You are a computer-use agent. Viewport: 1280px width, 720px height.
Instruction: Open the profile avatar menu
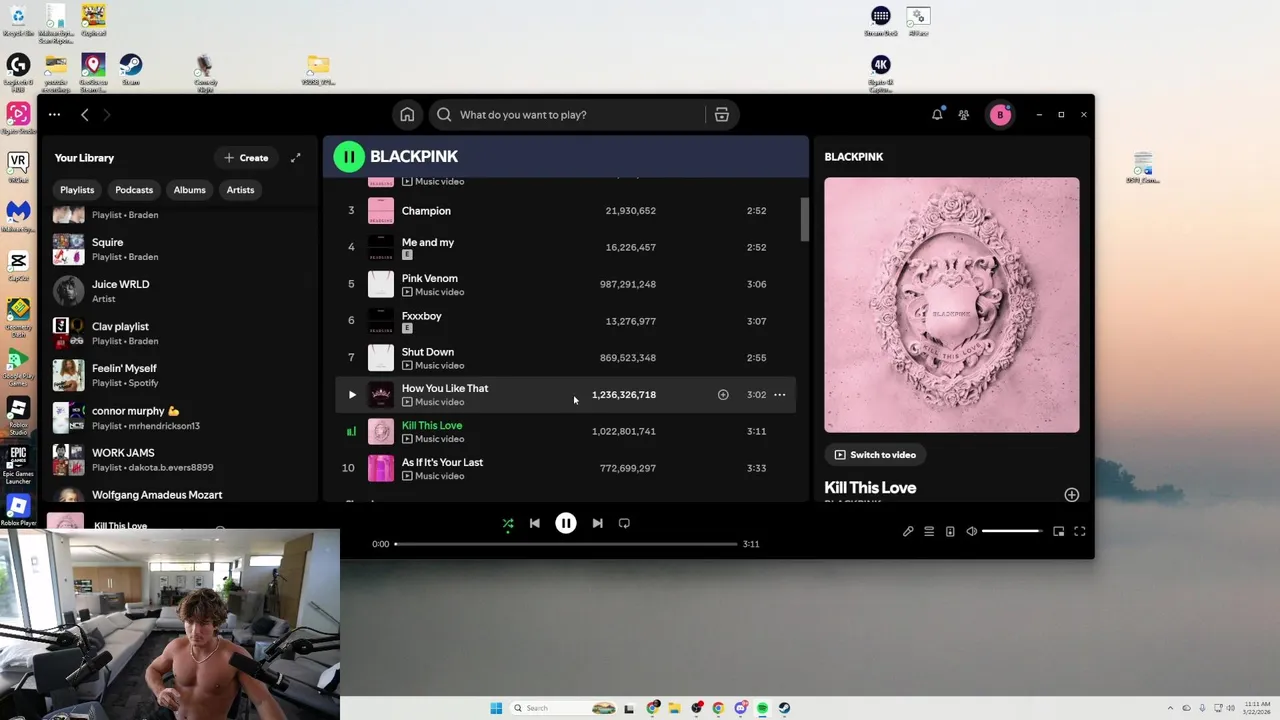coord(1000,115)
